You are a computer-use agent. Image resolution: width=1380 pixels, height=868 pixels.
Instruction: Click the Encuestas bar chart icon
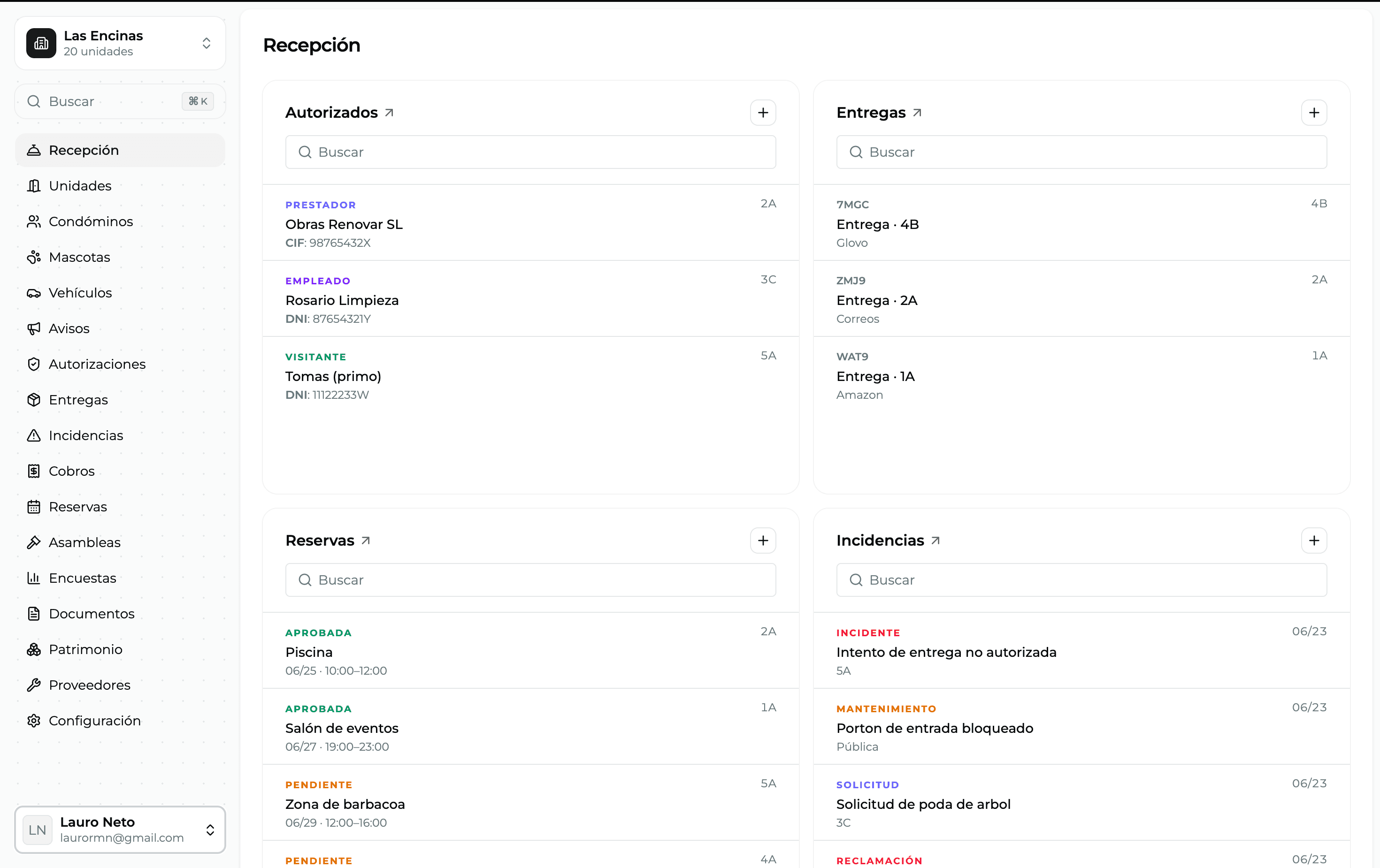34,578
